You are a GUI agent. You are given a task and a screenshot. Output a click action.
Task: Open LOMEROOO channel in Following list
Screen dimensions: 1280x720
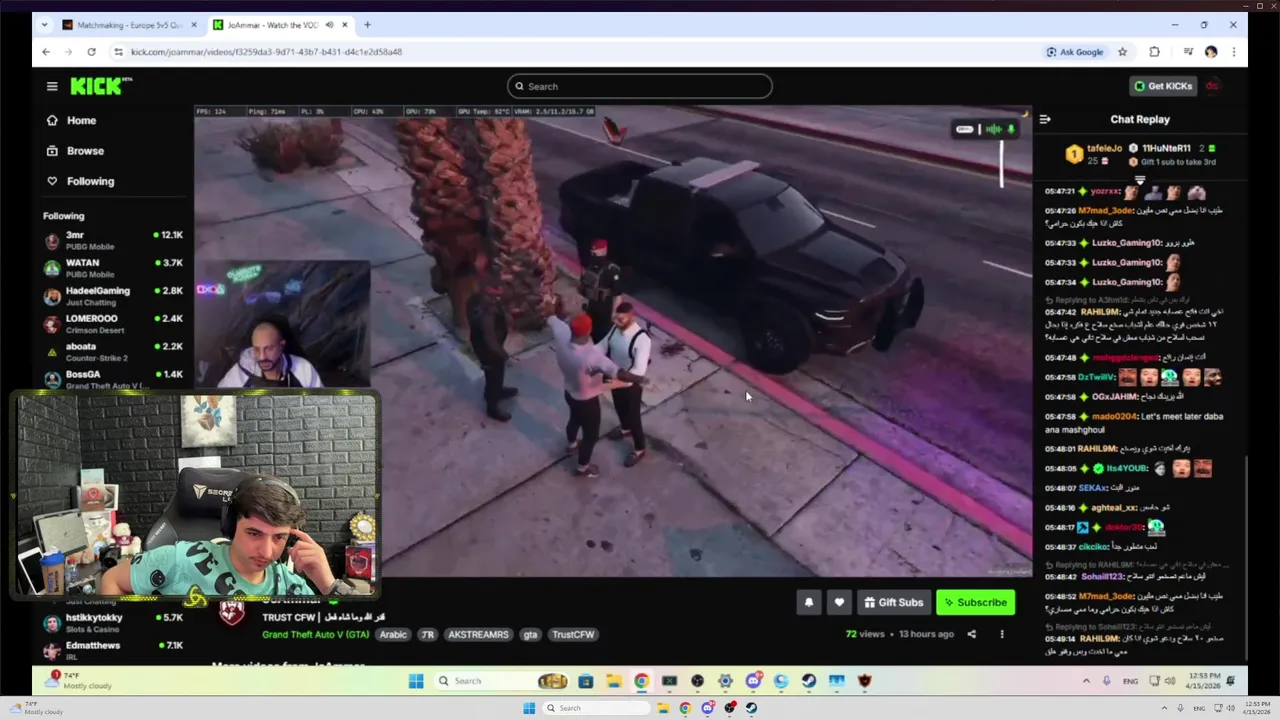coord(113,323)
